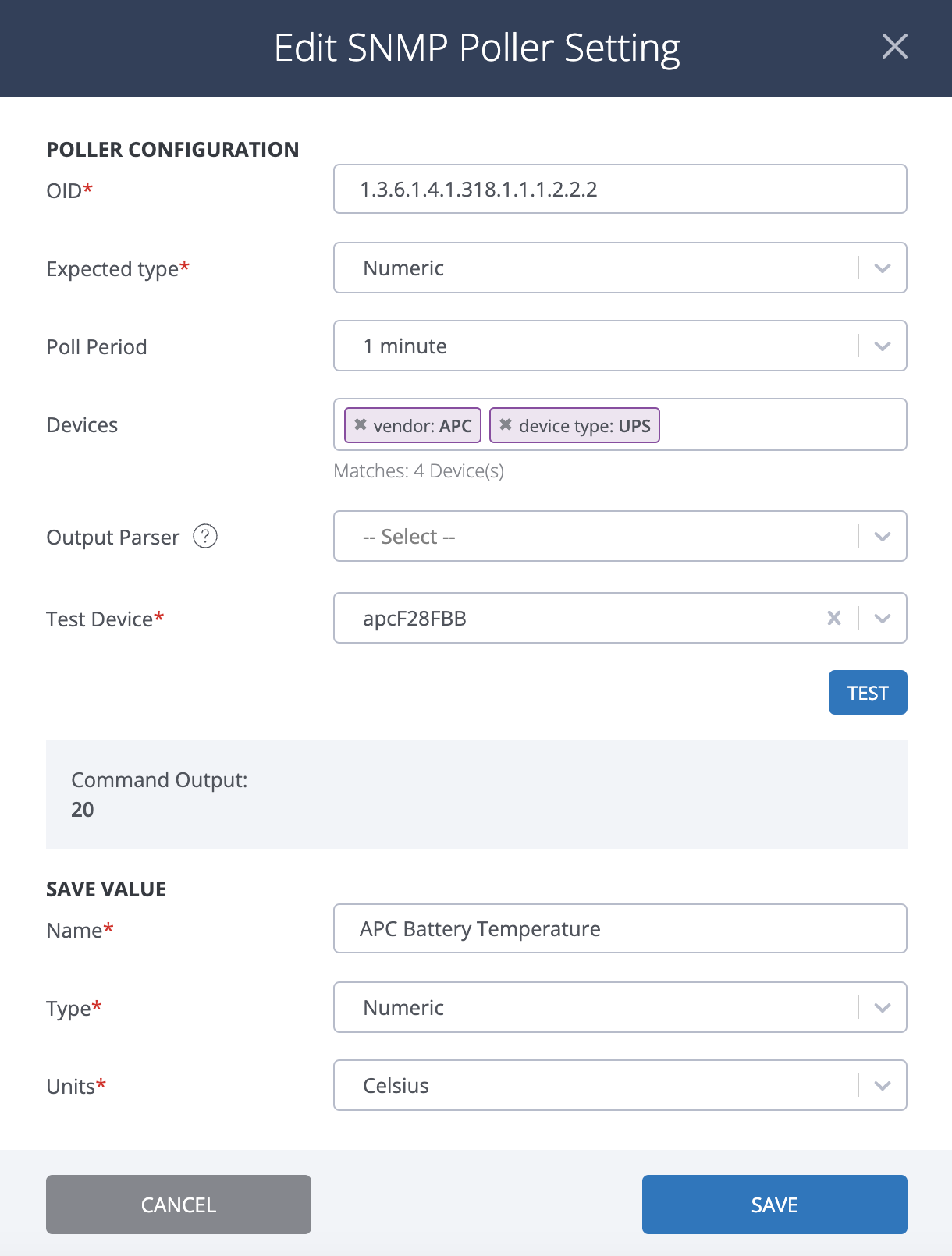Click the Units dropdown chevron arrow
The width and height of the screenshot is (952, 1256).
883,1085
